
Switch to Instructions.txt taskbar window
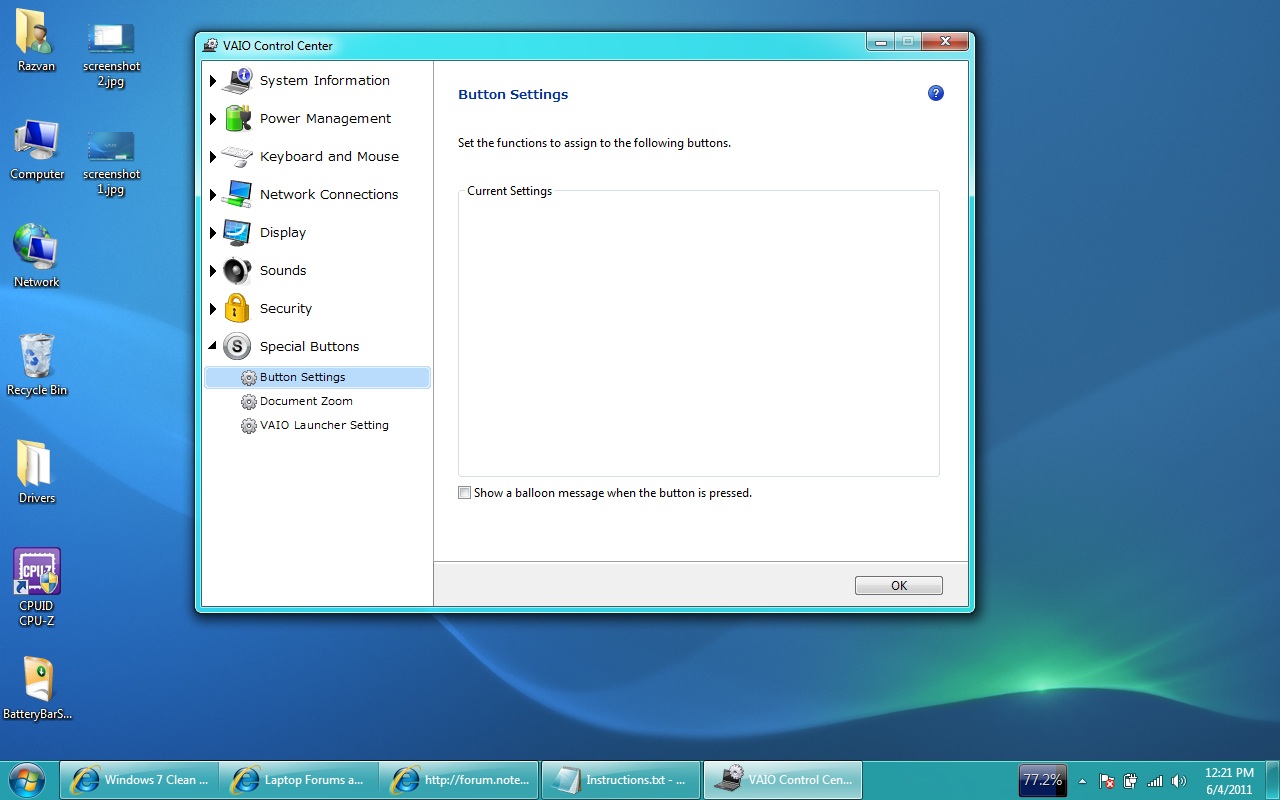coord(620,780)
